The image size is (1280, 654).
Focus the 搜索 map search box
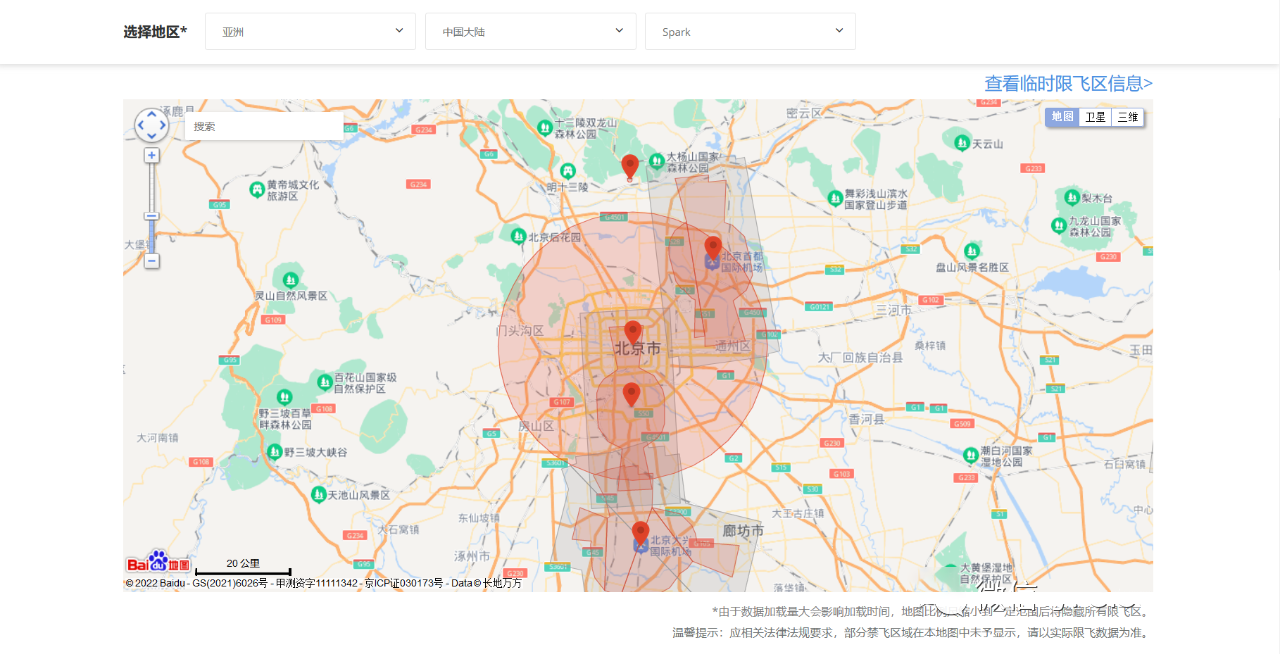(x=264, y=127)
